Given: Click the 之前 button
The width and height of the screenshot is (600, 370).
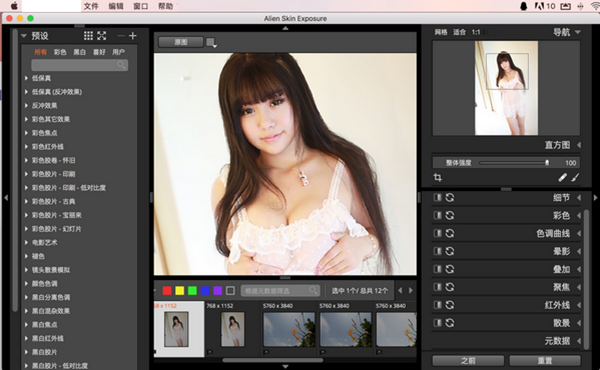Looking at the screenshot, I should click(x=468, y=360).
